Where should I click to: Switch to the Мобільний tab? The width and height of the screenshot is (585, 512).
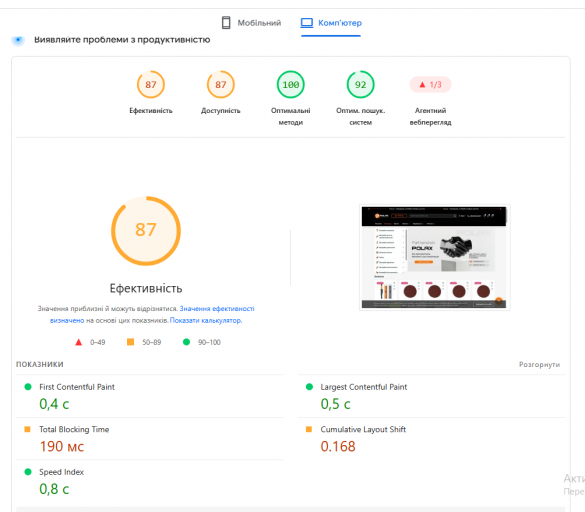251,23
